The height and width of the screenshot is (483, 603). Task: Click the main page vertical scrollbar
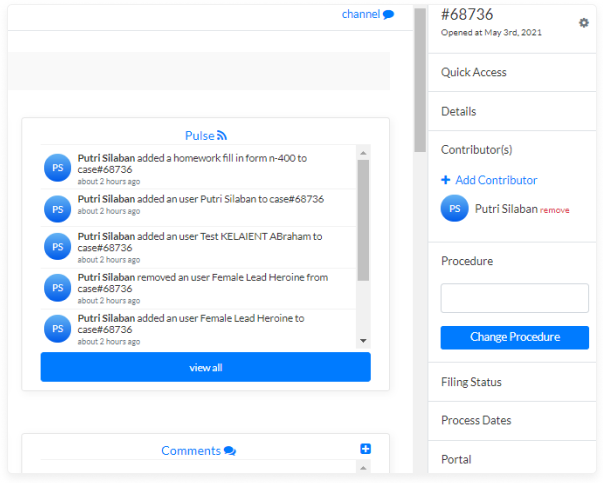[x=420, y=80]
